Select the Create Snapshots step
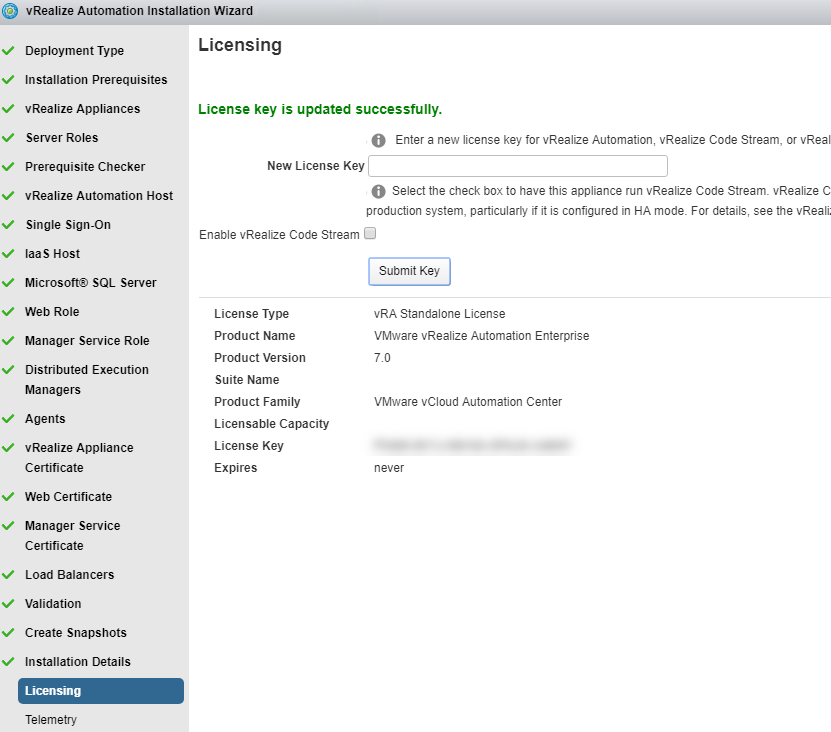Image resolution: width=831 pixels, height=732 pixels. point(75,633)
